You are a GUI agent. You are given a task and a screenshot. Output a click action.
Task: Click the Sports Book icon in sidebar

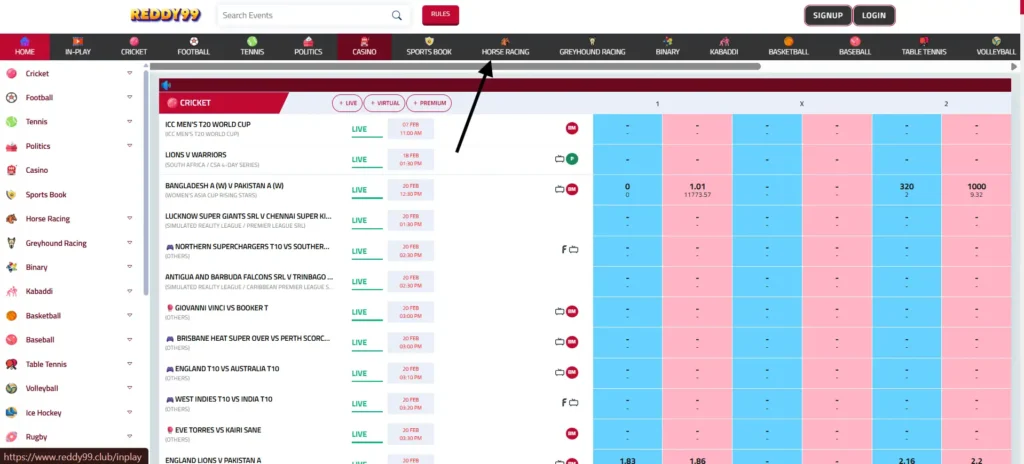11,195
